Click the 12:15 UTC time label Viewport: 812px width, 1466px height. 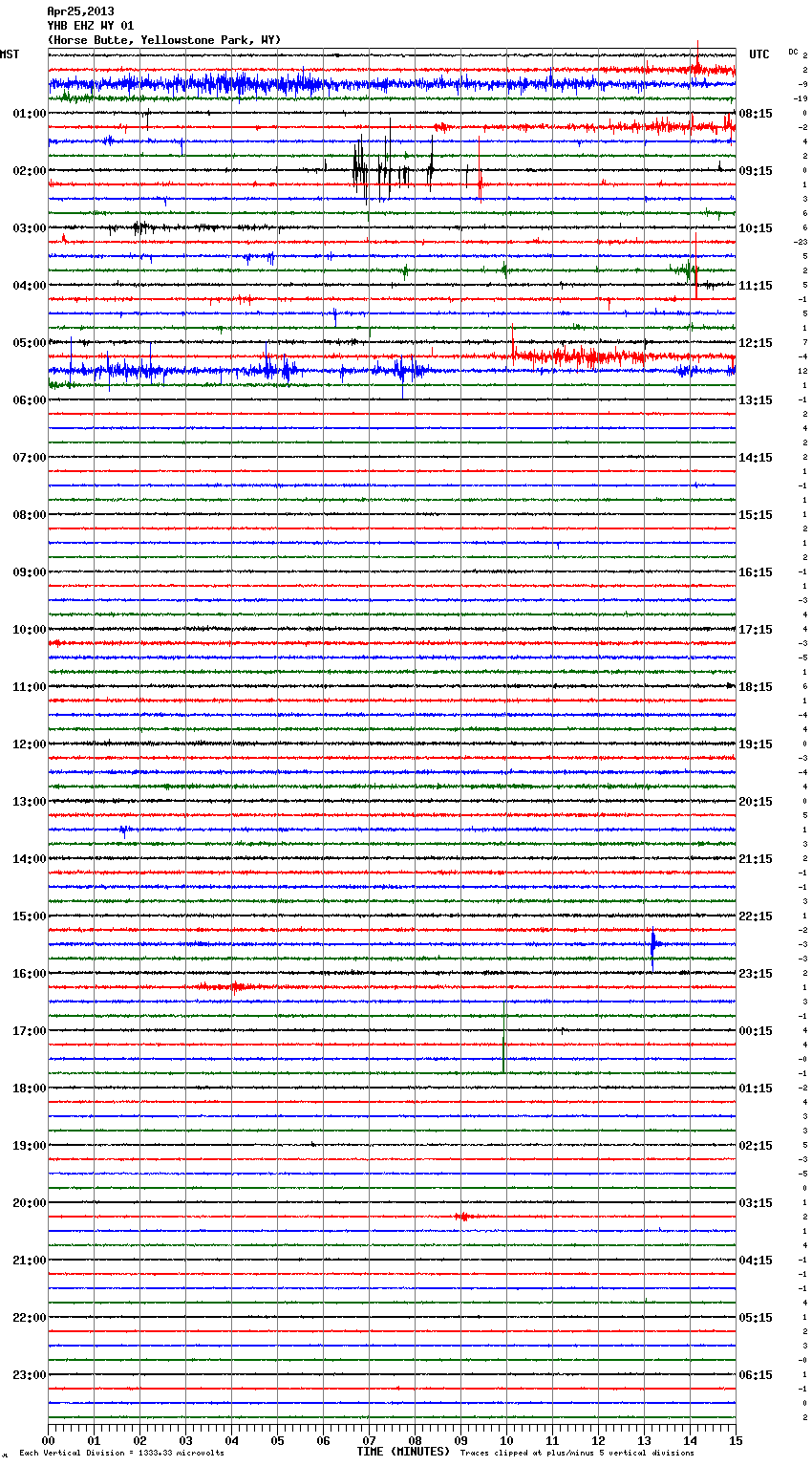(x=756, y=343)
